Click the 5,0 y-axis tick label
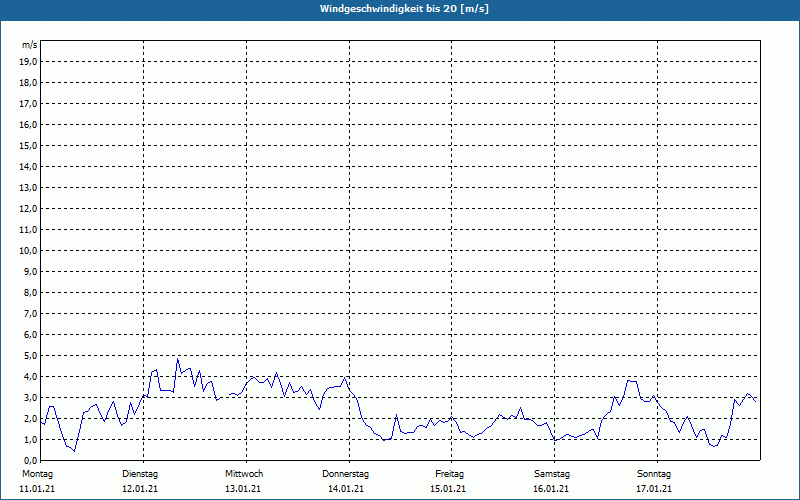The image size is (800, 500). pyautogui.click(x=30, y=355)
